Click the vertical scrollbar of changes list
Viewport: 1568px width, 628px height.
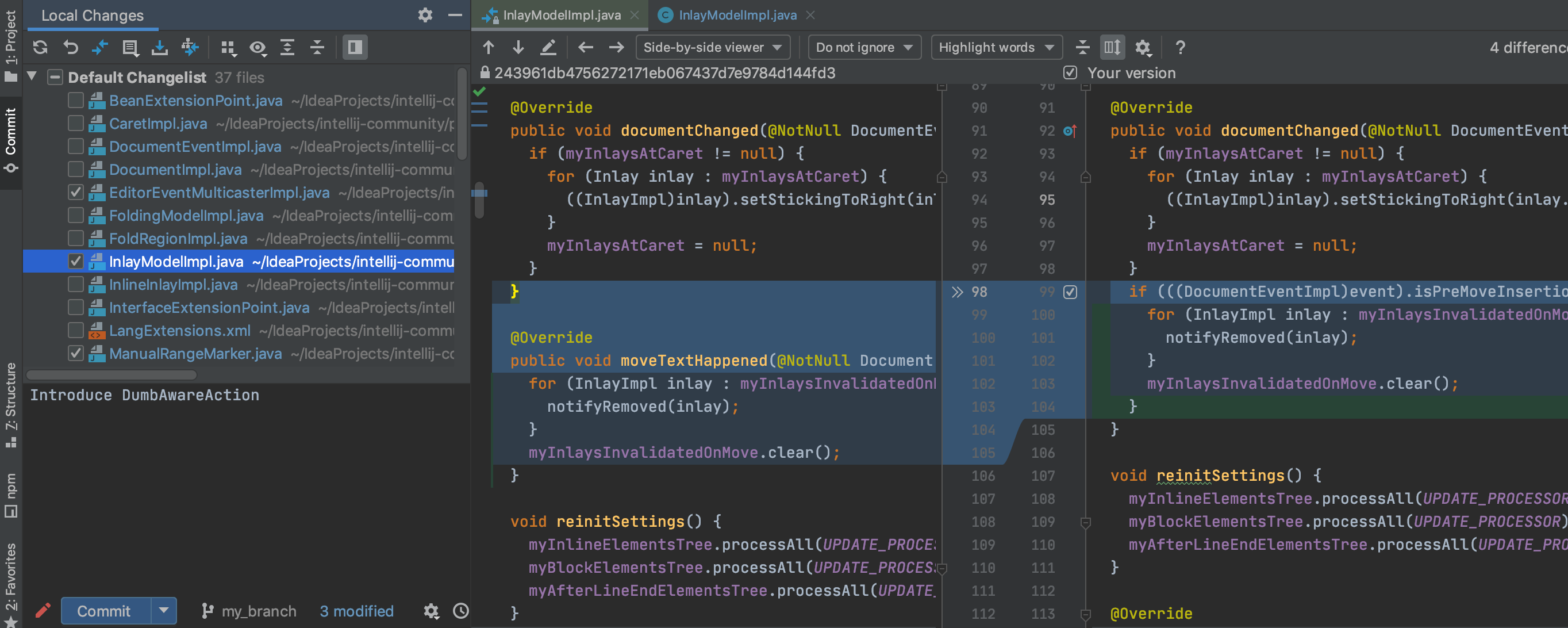tap(462, 114)
